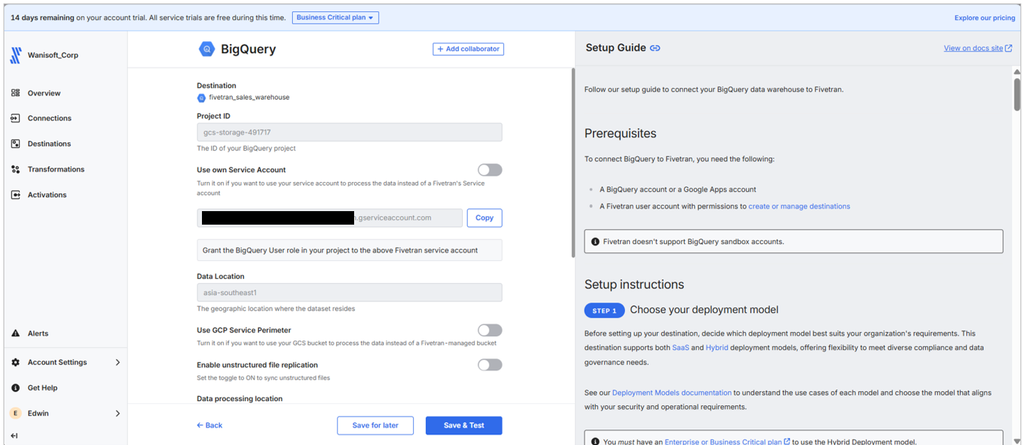Click info icon in the sandbox accounts notice
This screenshot has height=445, width=1024.
click(x=595, y=241)
